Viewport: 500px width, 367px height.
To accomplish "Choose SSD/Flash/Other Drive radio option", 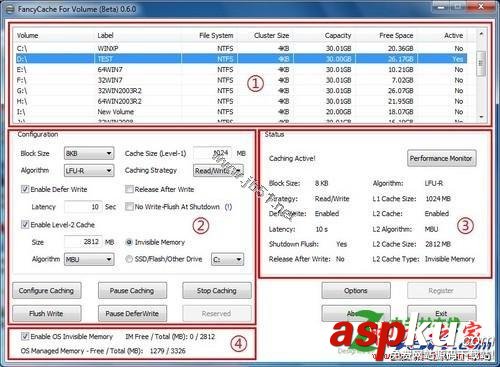I will [129, 259].
